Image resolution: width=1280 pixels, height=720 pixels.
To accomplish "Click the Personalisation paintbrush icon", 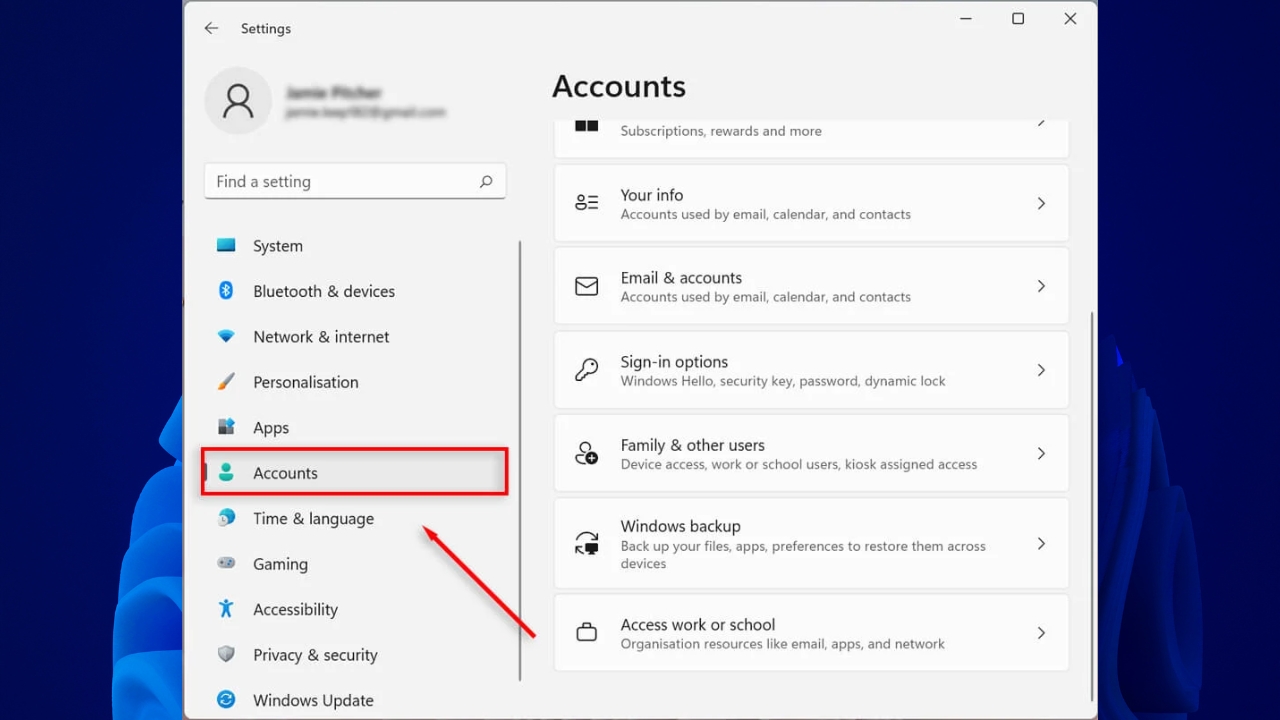I will [226, 382].
